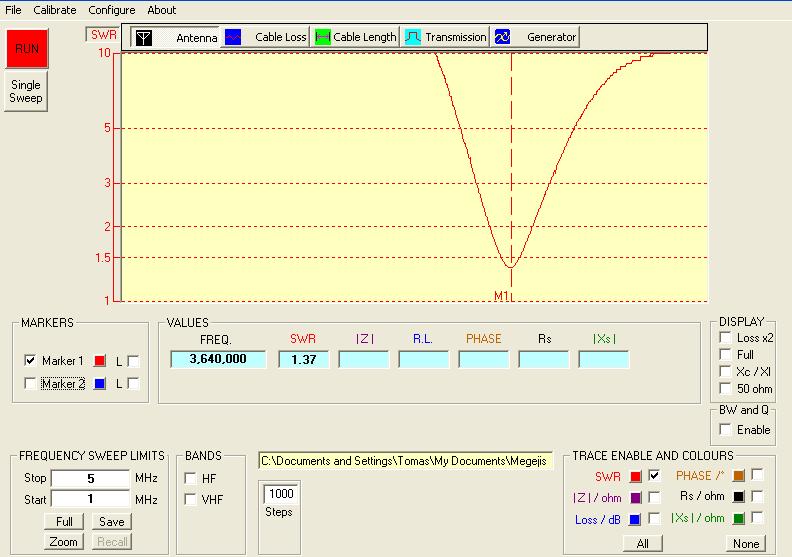Click the empty R.L. value field
Image resolution: width=792 pixels, height=557 pixels.
[x=423, y=359]
